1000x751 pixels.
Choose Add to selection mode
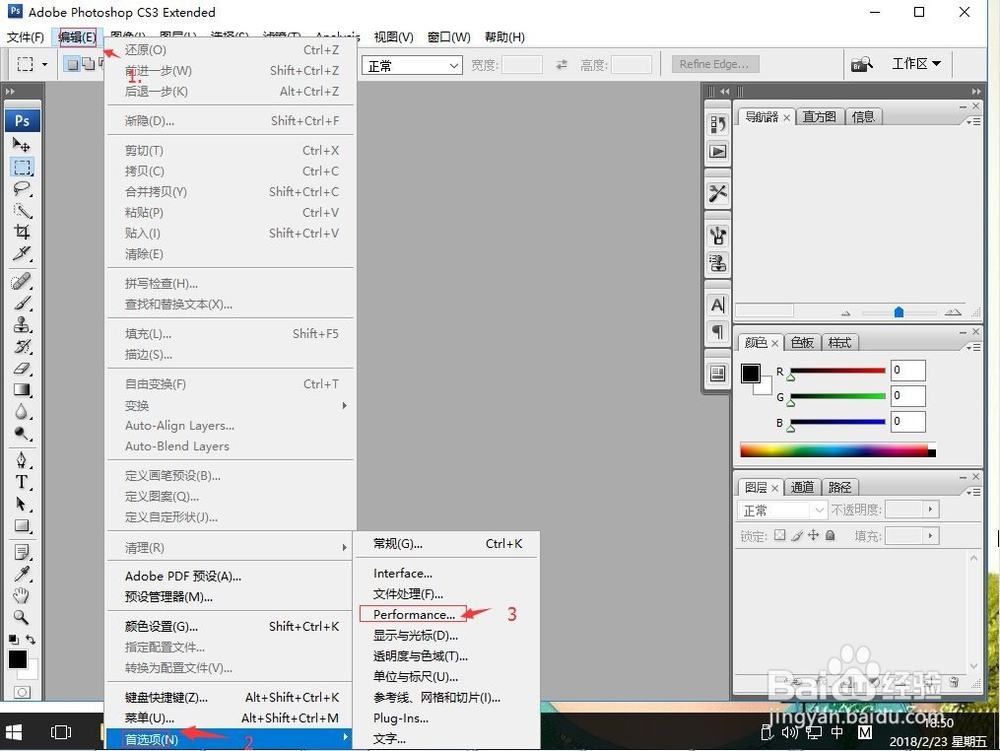click(88, 64)
